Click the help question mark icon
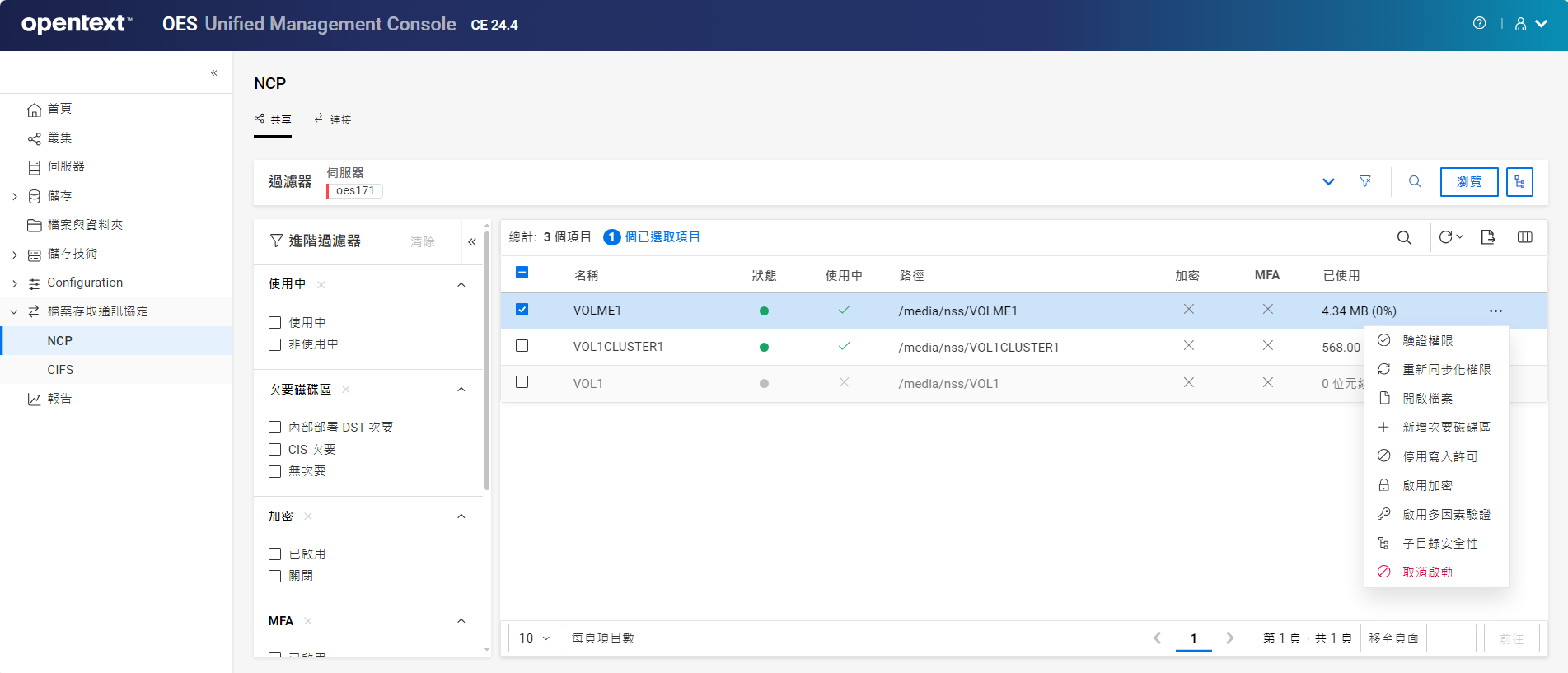This screenshot has height=673, width=1568. (x=1479, y=23)
